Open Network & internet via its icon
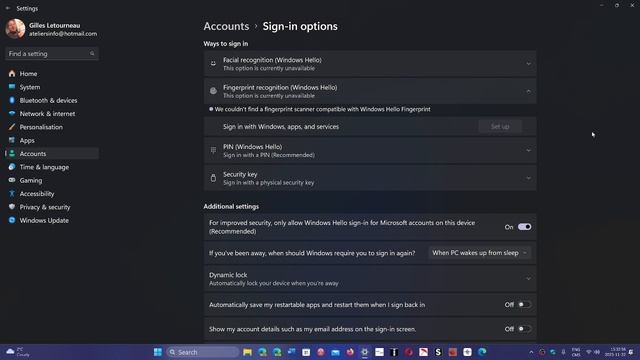The width and height of the screenshot is (640, 360). tap(12, 113)
